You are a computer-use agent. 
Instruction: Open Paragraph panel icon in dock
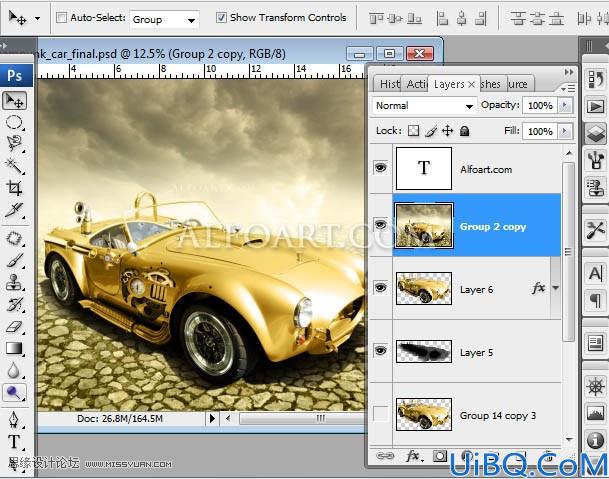[595, 301]
